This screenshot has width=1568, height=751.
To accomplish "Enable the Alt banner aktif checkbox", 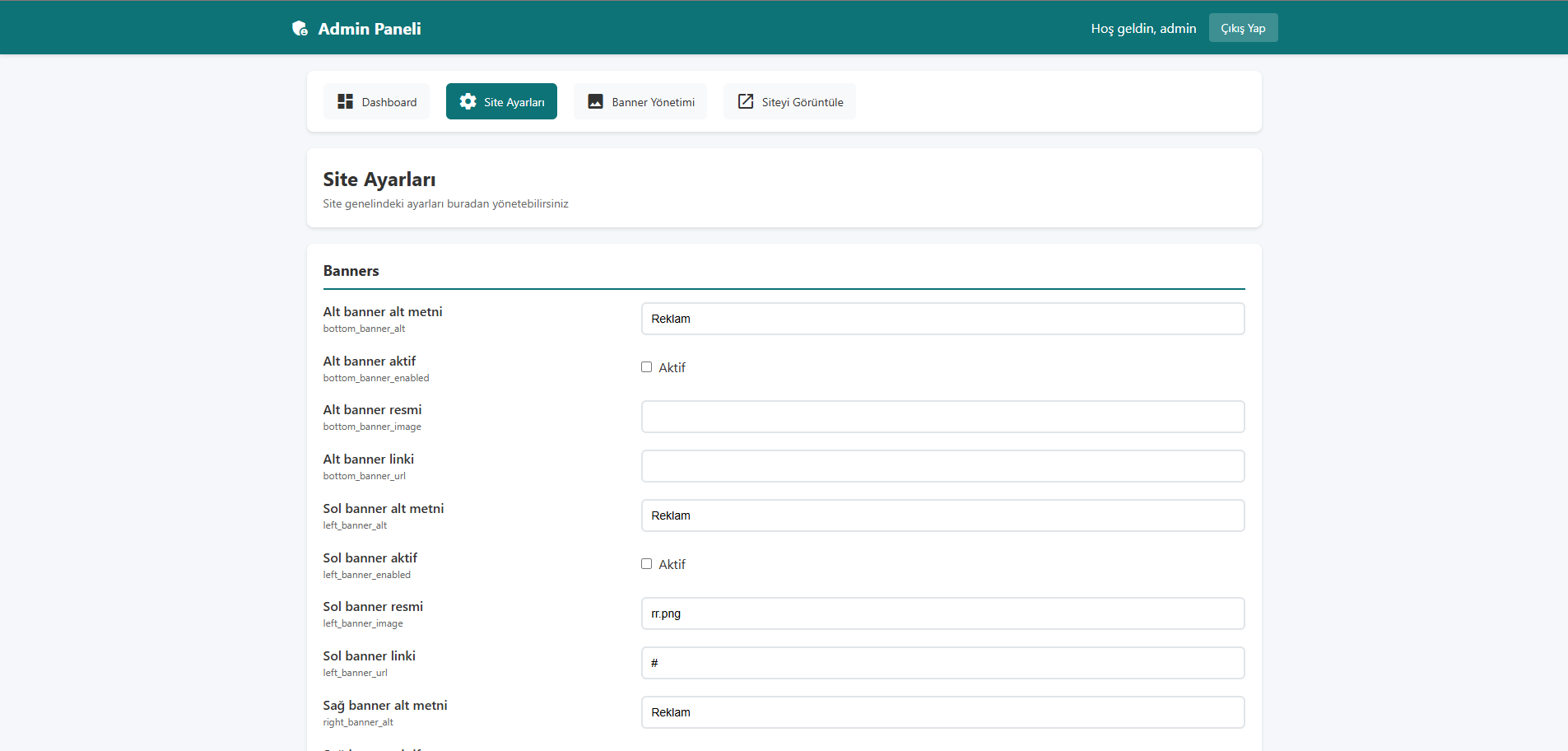I will tap(646, 367).
